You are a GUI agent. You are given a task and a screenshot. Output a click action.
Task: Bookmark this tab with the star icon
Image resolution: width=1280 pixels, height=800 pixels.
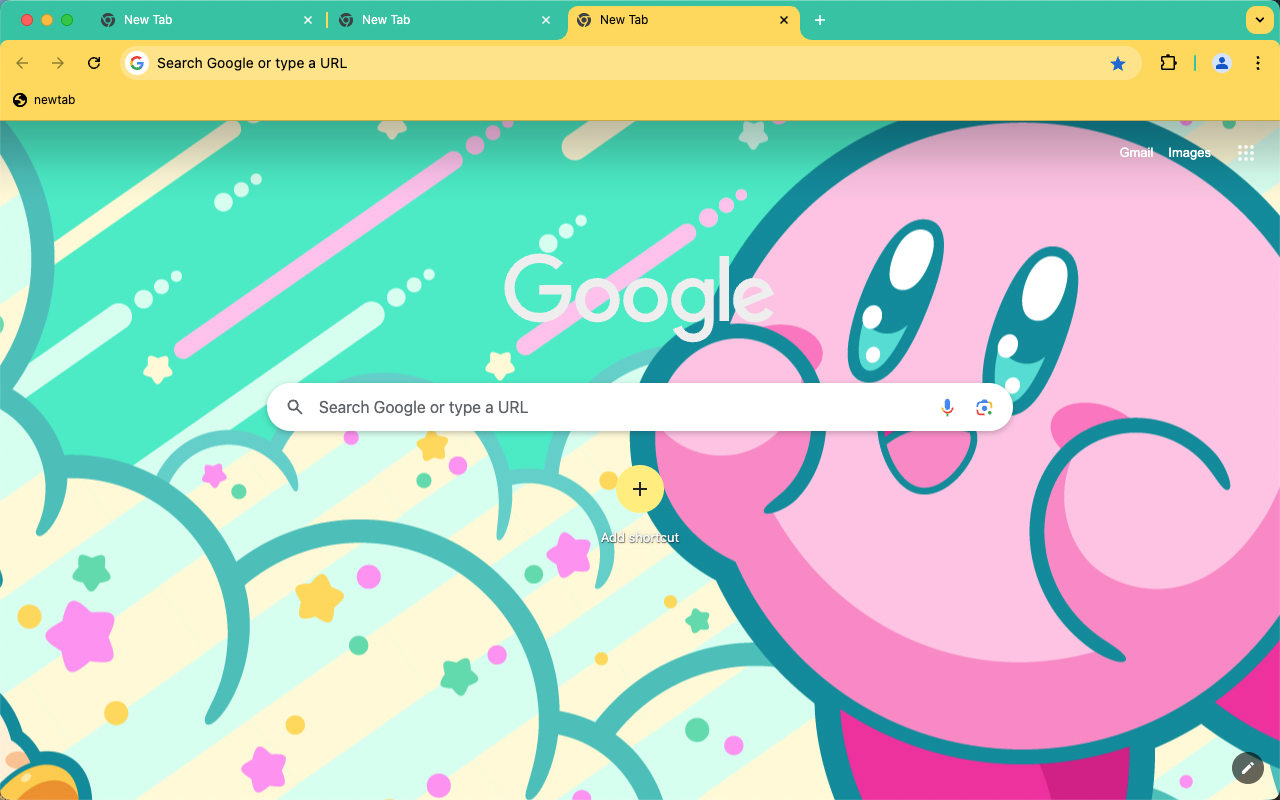click(1118, 63)
